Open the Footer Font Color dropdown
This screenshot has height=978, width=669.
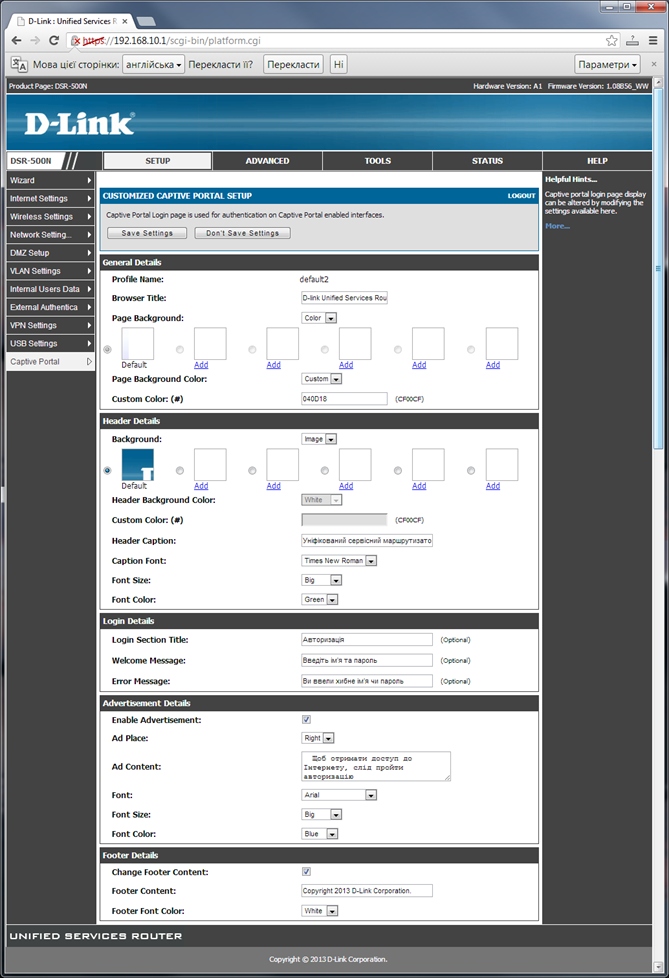point(320,911)
